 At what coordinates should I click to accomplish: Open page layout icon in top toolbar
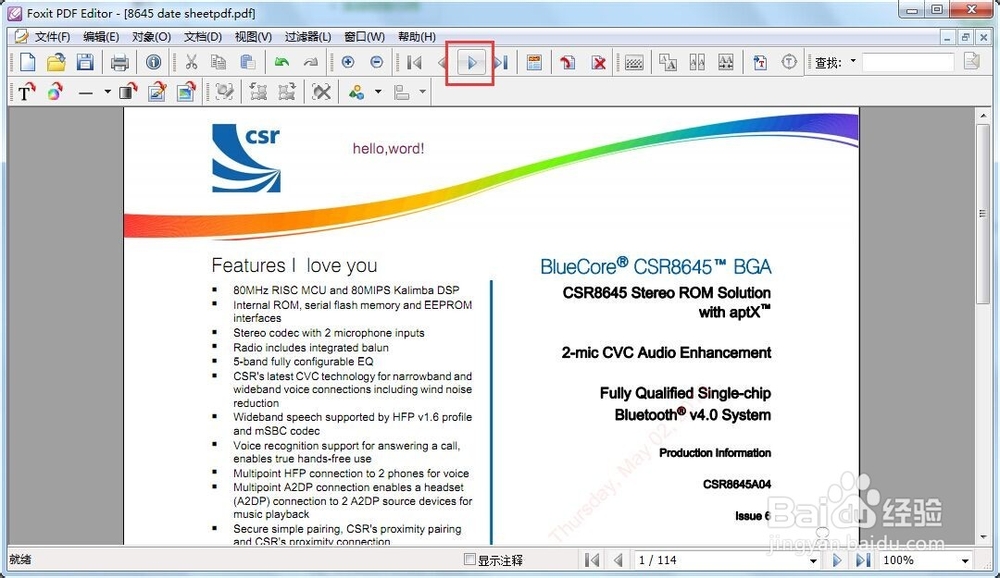point(534,63)
